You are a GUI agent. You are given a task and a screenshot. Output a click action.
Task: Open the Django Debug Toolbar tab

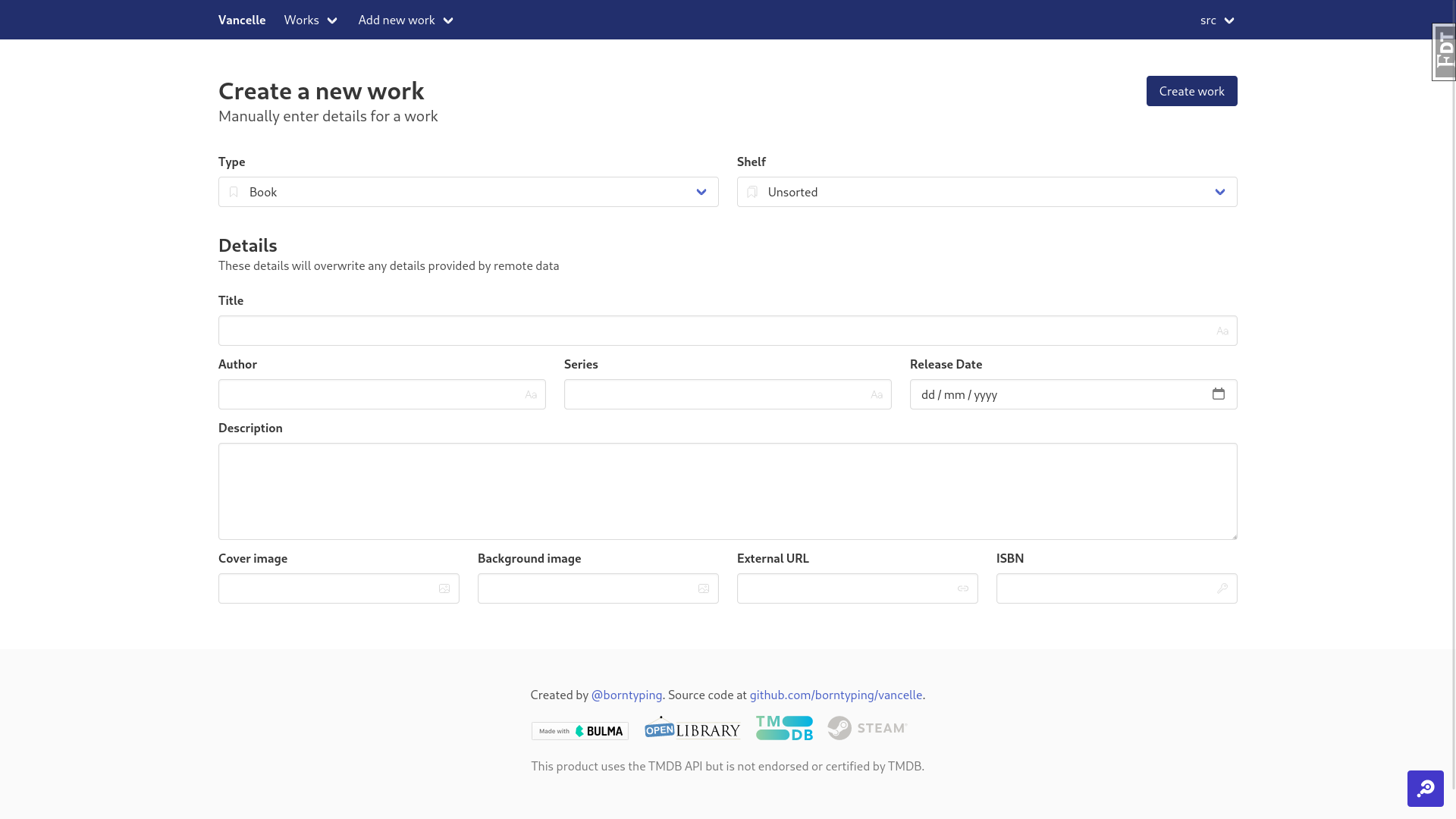pyautogui.click(x=1444, y=52)
